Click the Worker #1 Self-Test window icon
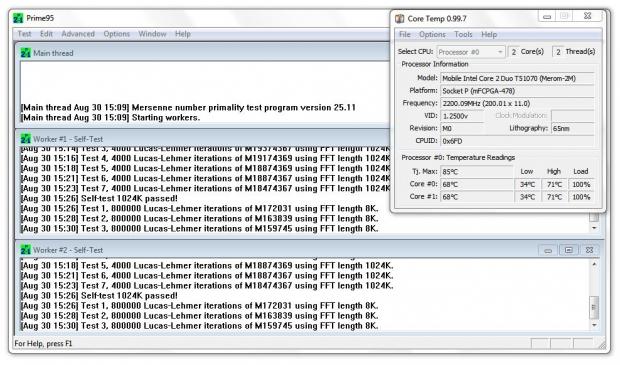Screen dimensions: 620x365 coord(25,139)
